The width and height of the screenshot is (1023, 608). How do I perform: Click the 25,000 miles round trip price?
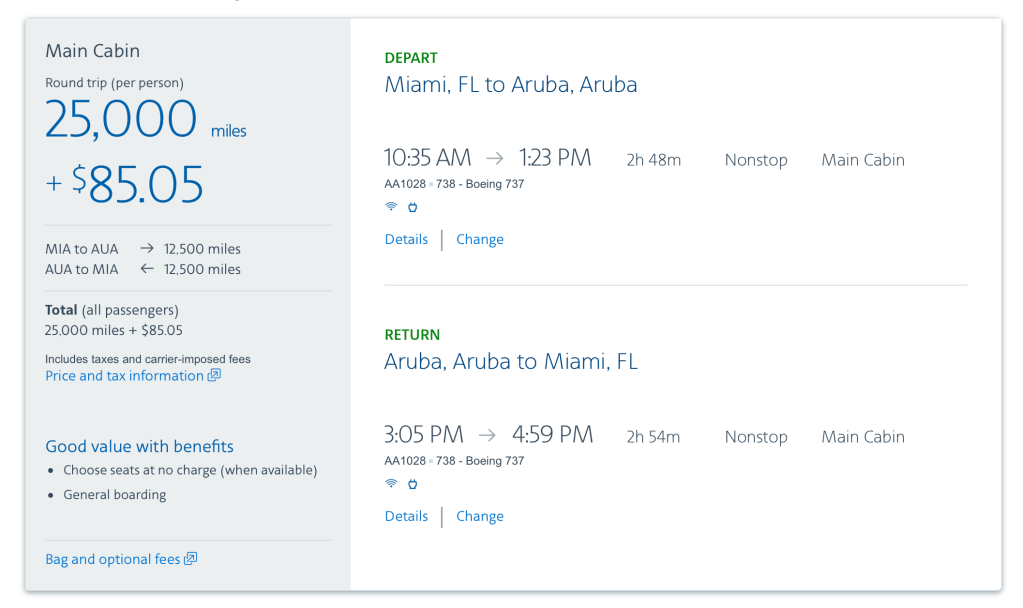[121, 121]
